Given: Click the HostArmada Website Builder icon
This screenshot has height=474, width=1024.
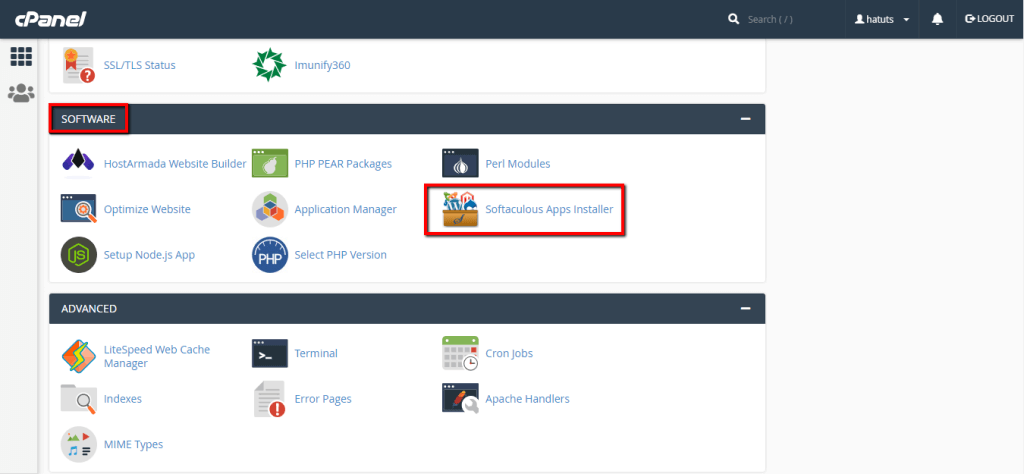Looking at the screenshot, I should coord(78,163).
